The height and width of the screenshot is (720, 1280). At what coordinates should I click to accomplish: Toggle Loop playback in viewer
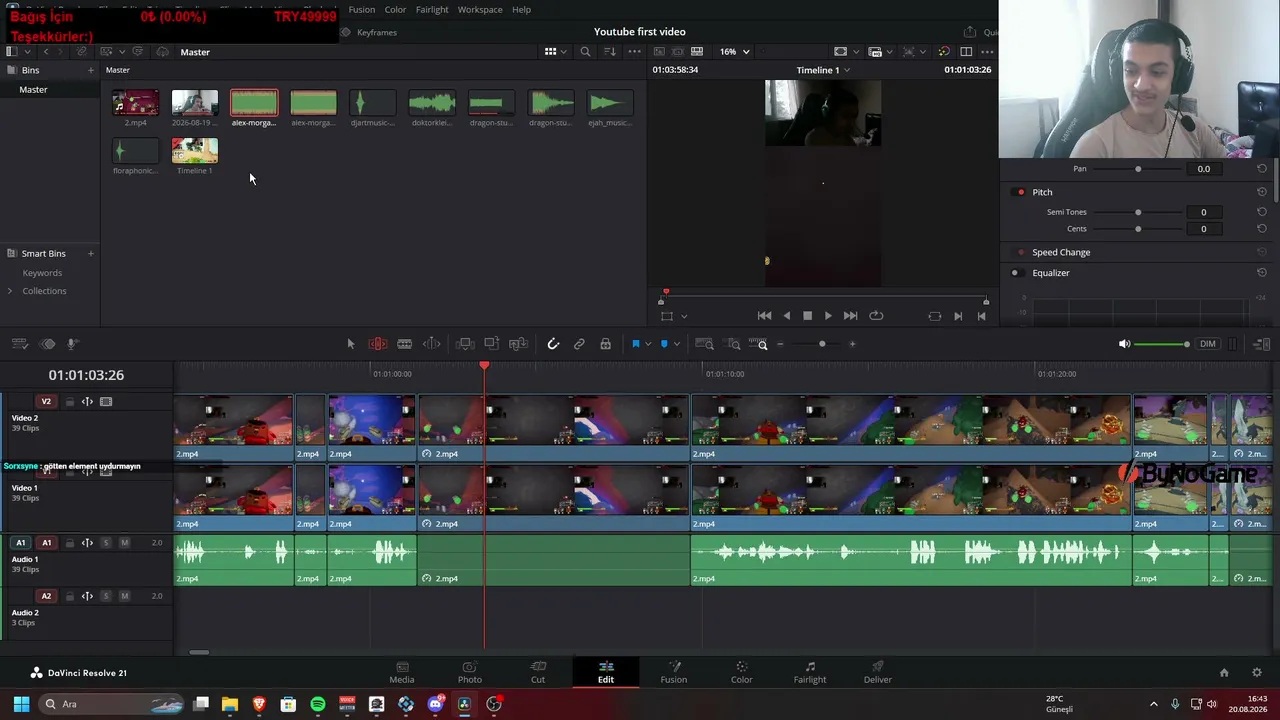point(876,316)
